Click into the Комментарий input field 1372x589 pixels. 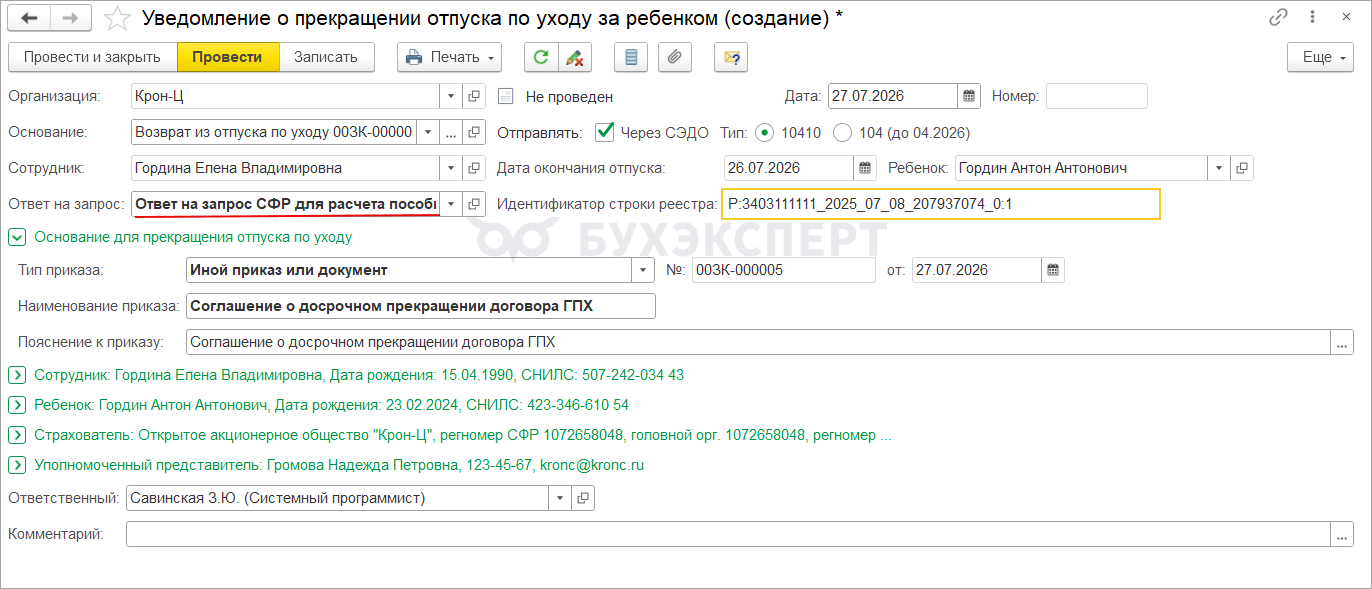point(727,535)
